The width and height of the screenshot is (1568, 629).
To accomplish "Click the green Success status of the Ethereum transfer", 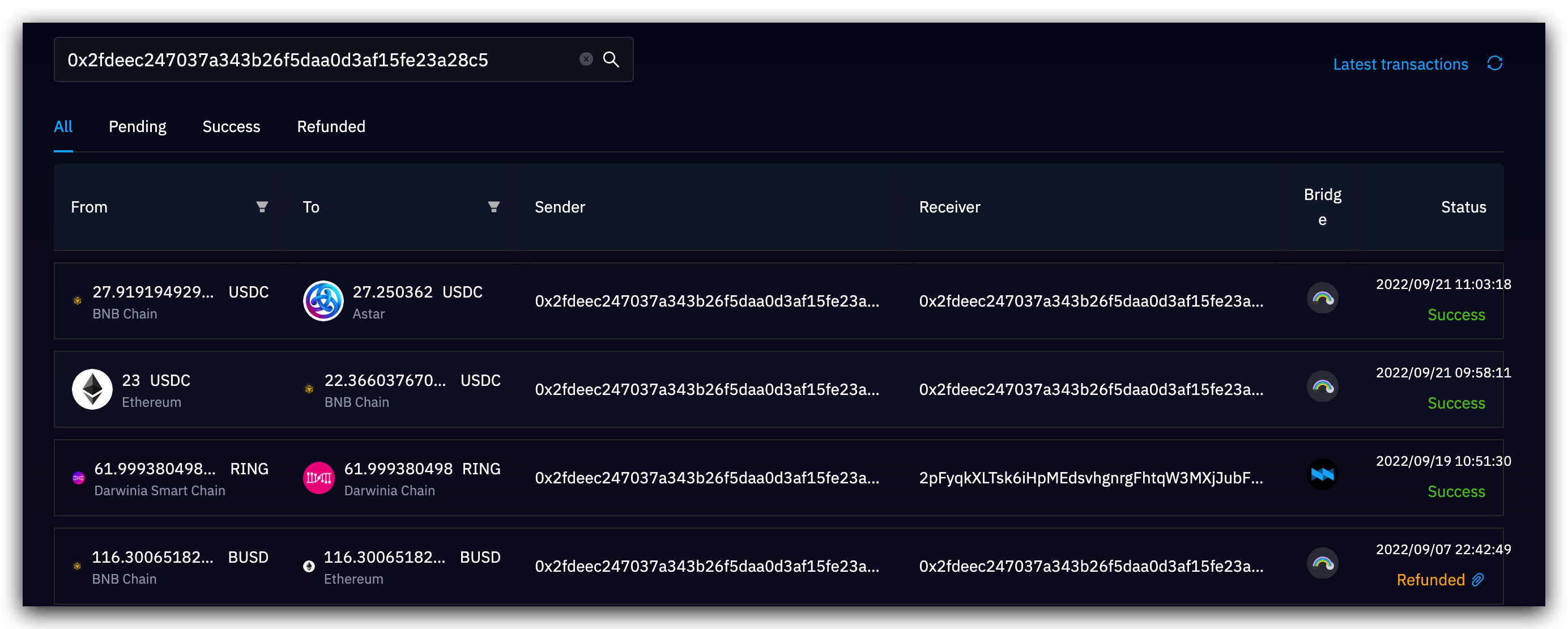I will pos(1455,402).
